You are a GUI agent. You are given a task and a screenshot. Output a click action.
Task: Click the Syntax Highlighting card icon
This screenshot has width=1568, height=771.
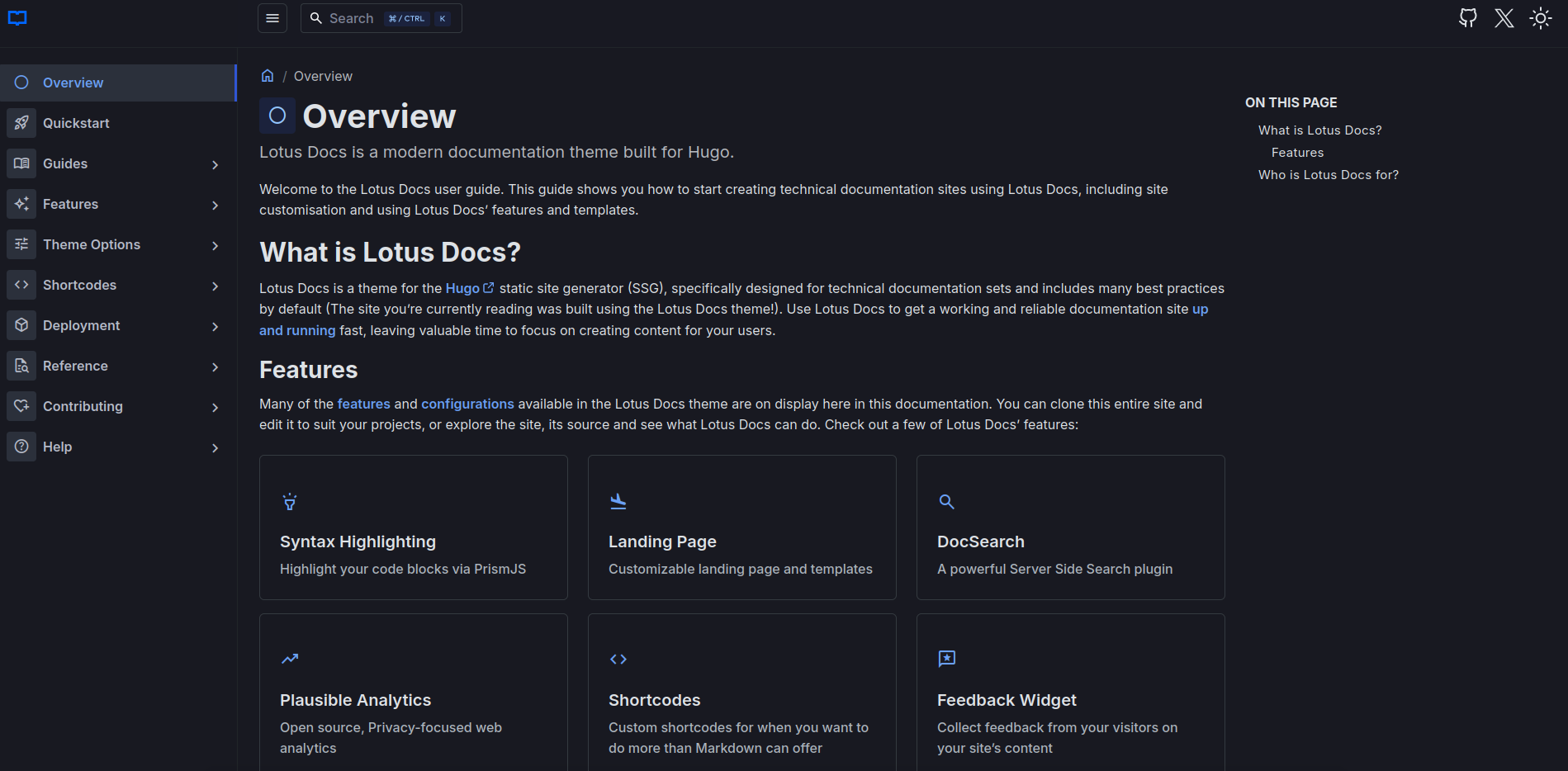coord(290,502)
